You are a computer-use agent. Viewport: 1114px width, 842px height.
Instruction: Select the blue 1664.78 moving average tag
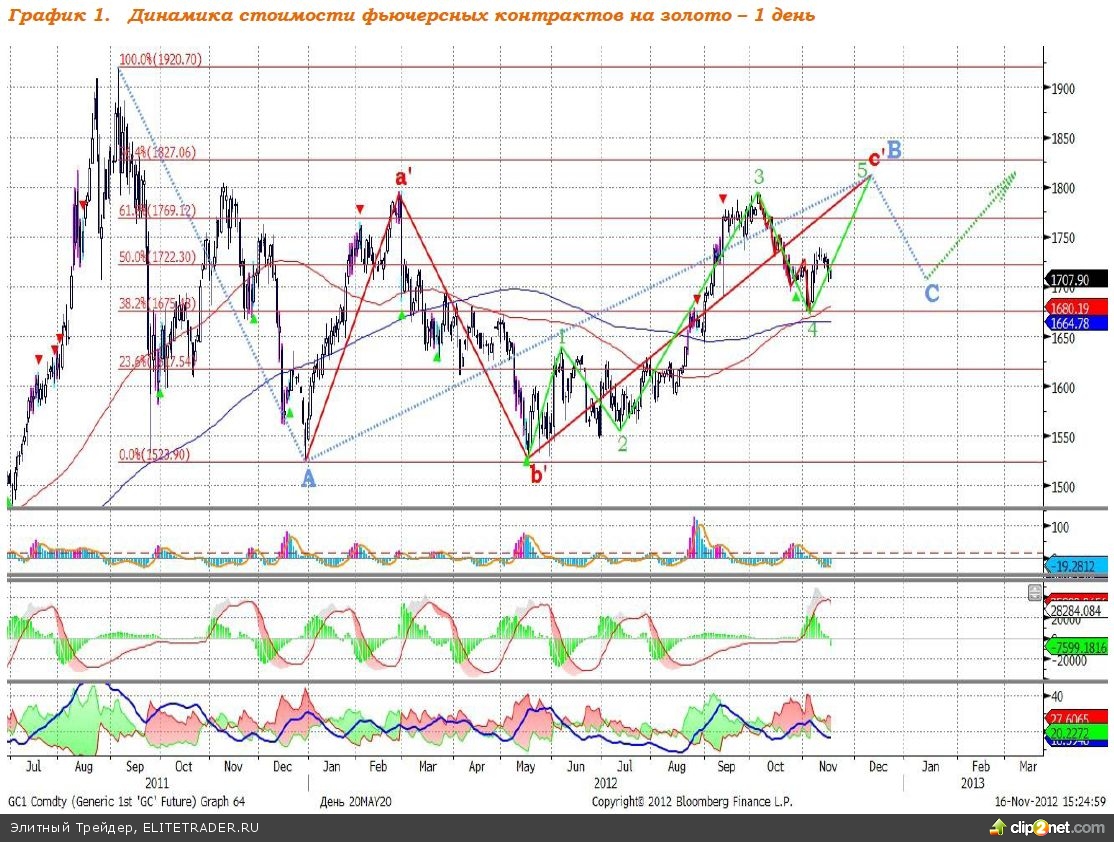click(x=1077, y=323)
